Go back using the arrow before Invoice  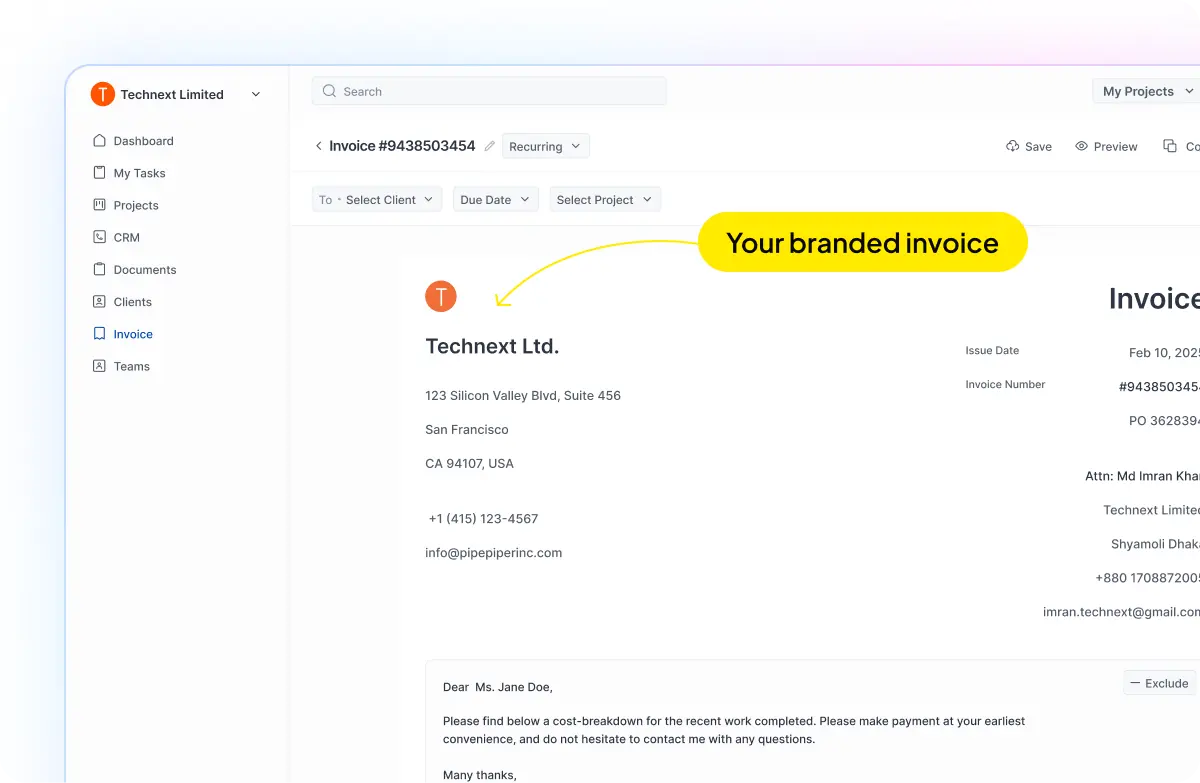(318, 146)
